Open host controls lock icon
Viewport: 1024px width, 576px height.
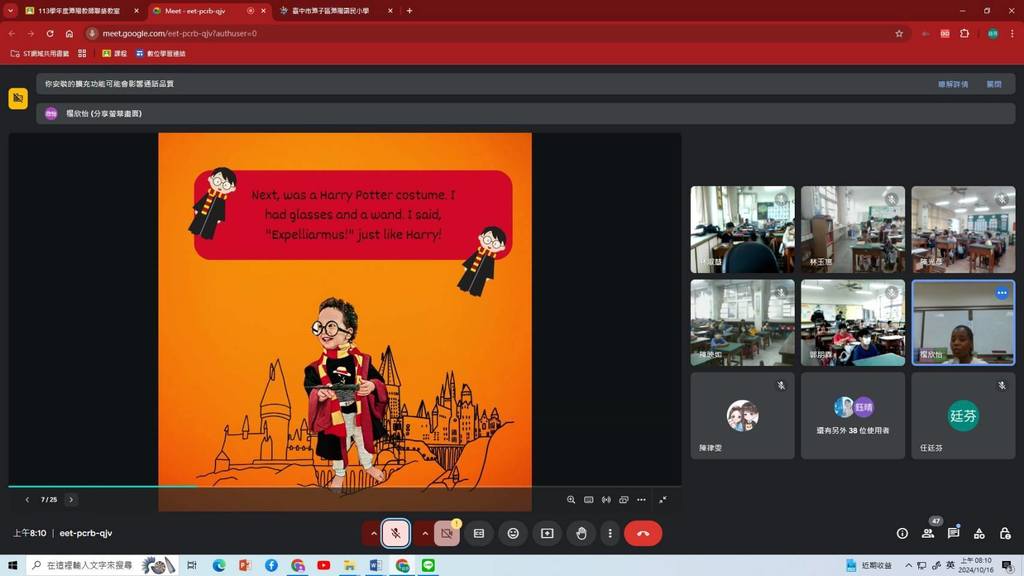(1005, 533)
